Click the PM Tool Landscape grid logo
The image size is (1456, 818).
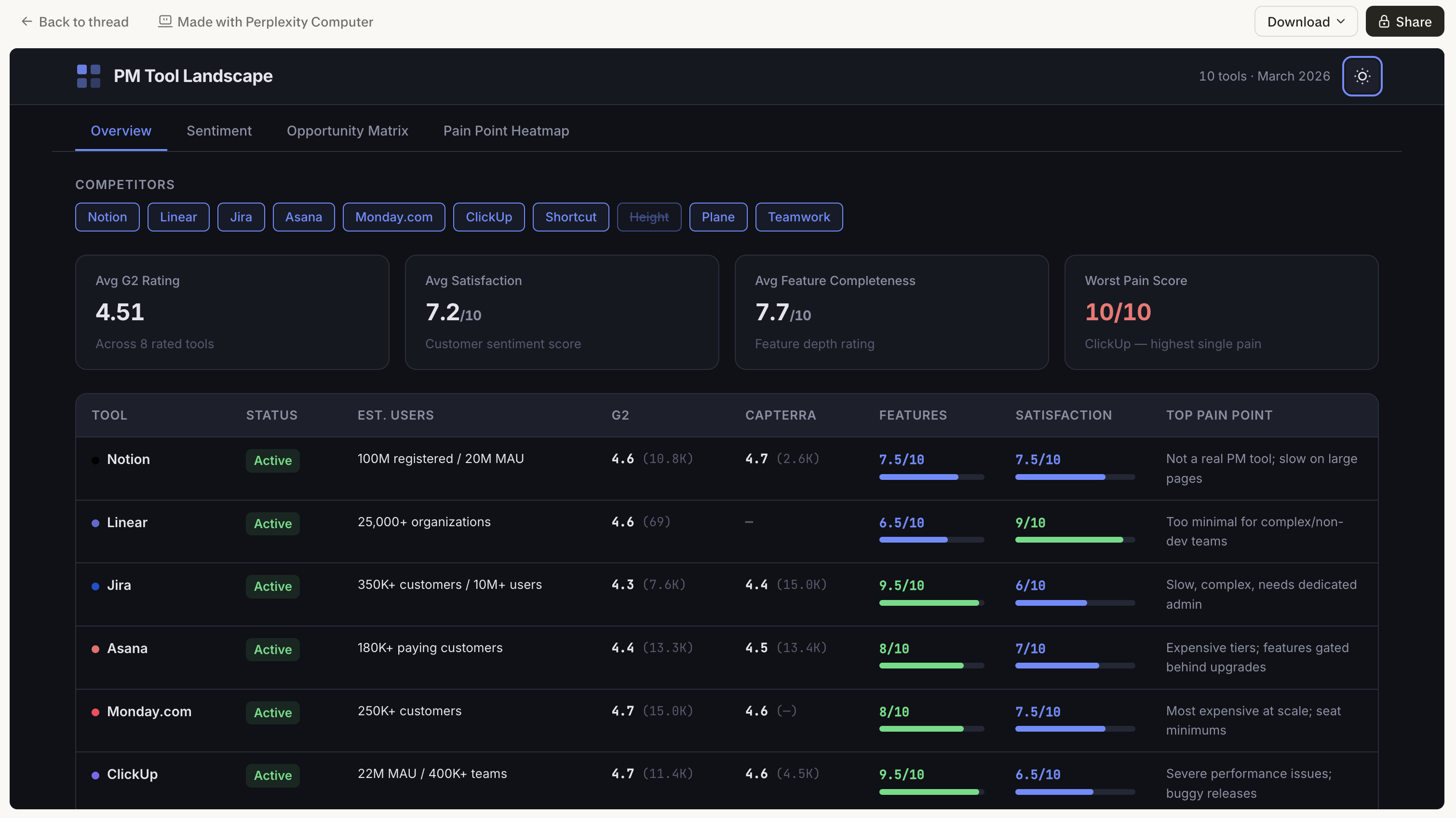coord(89,76)
